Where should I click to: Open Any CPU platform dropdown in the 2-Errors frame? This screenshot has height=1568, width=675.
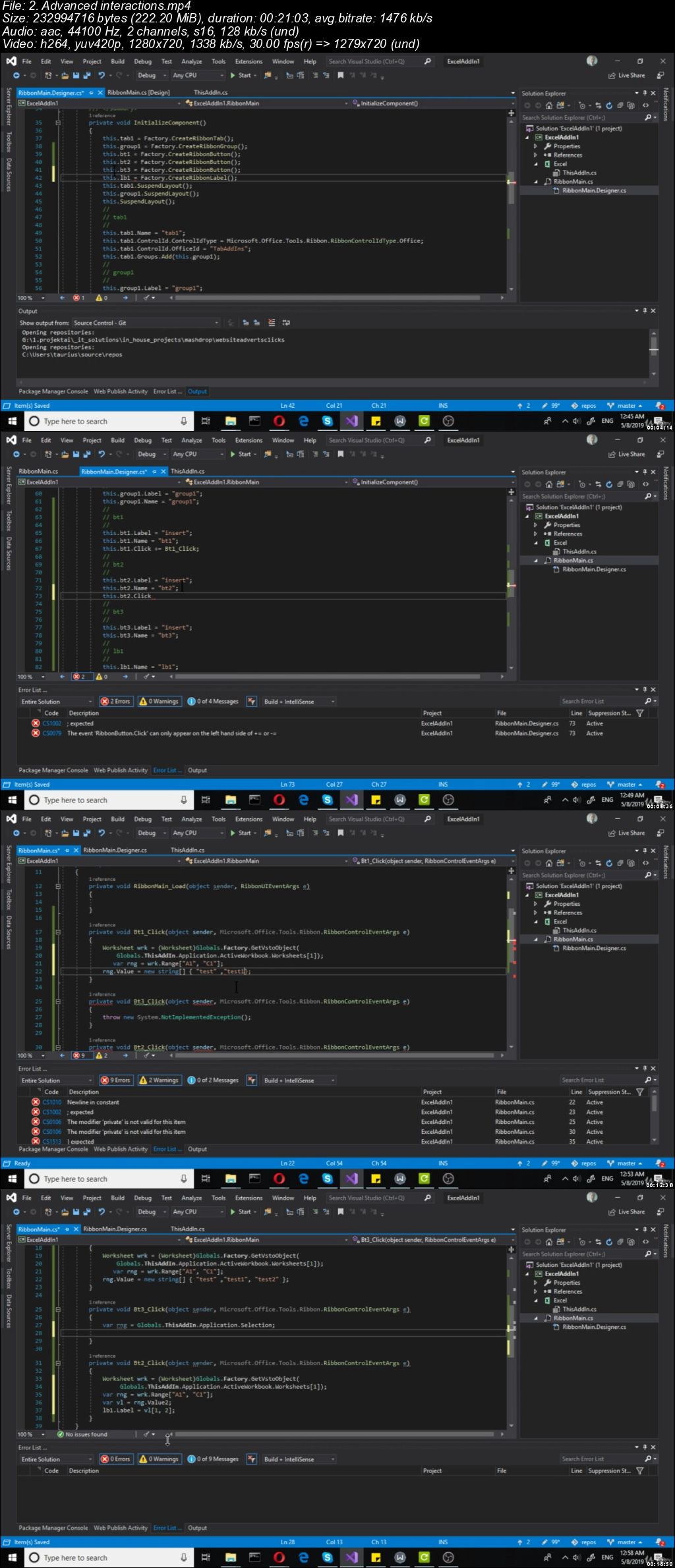[x=197, y=454]
